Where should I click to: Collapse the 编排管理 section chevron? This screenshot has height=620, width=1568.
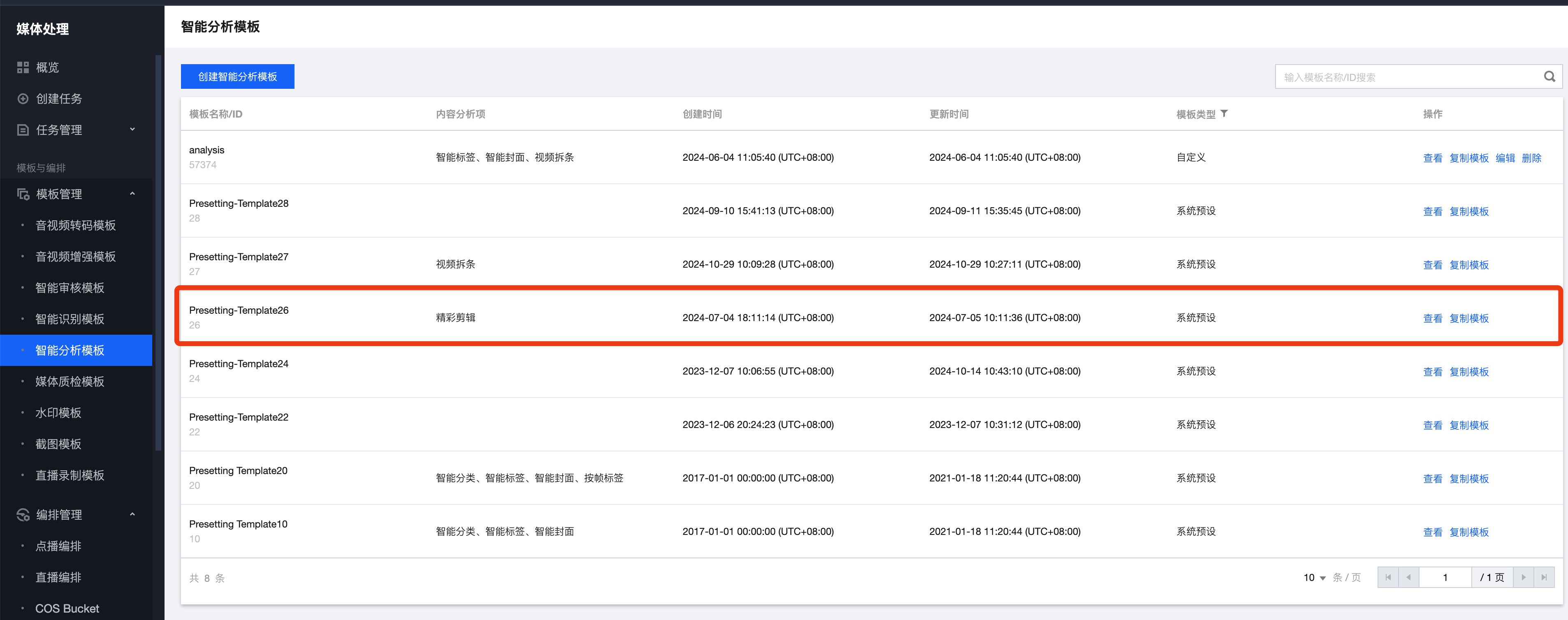pos(133,515)
